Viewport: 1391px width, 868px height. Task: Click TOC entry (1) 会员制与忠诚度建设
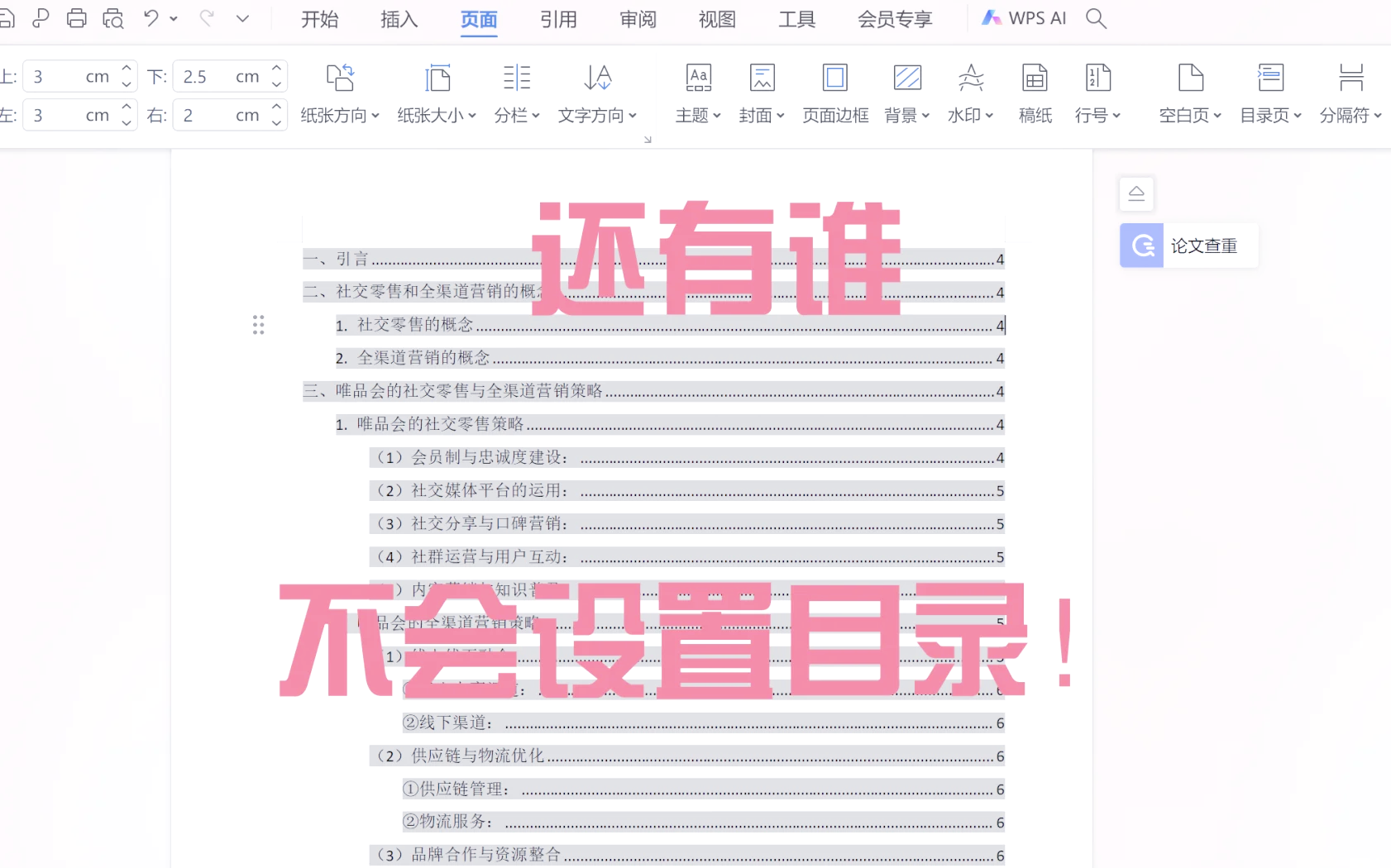[686, 457]
